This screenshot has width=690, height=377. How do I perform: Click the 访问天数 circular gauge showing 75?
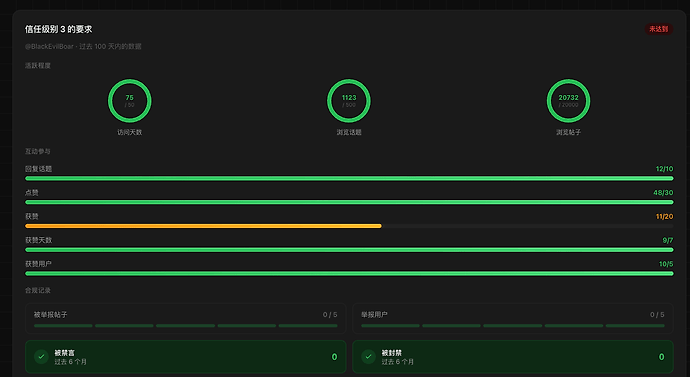point(129,101)
